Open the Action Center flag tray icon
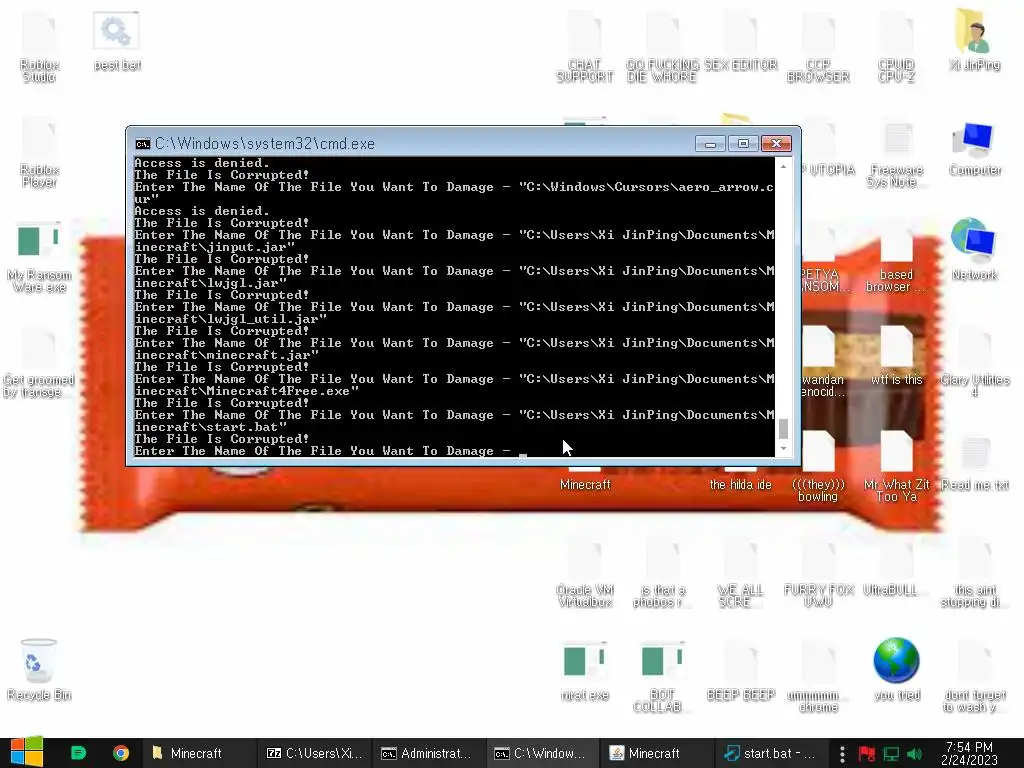 [x=867, y=754]
